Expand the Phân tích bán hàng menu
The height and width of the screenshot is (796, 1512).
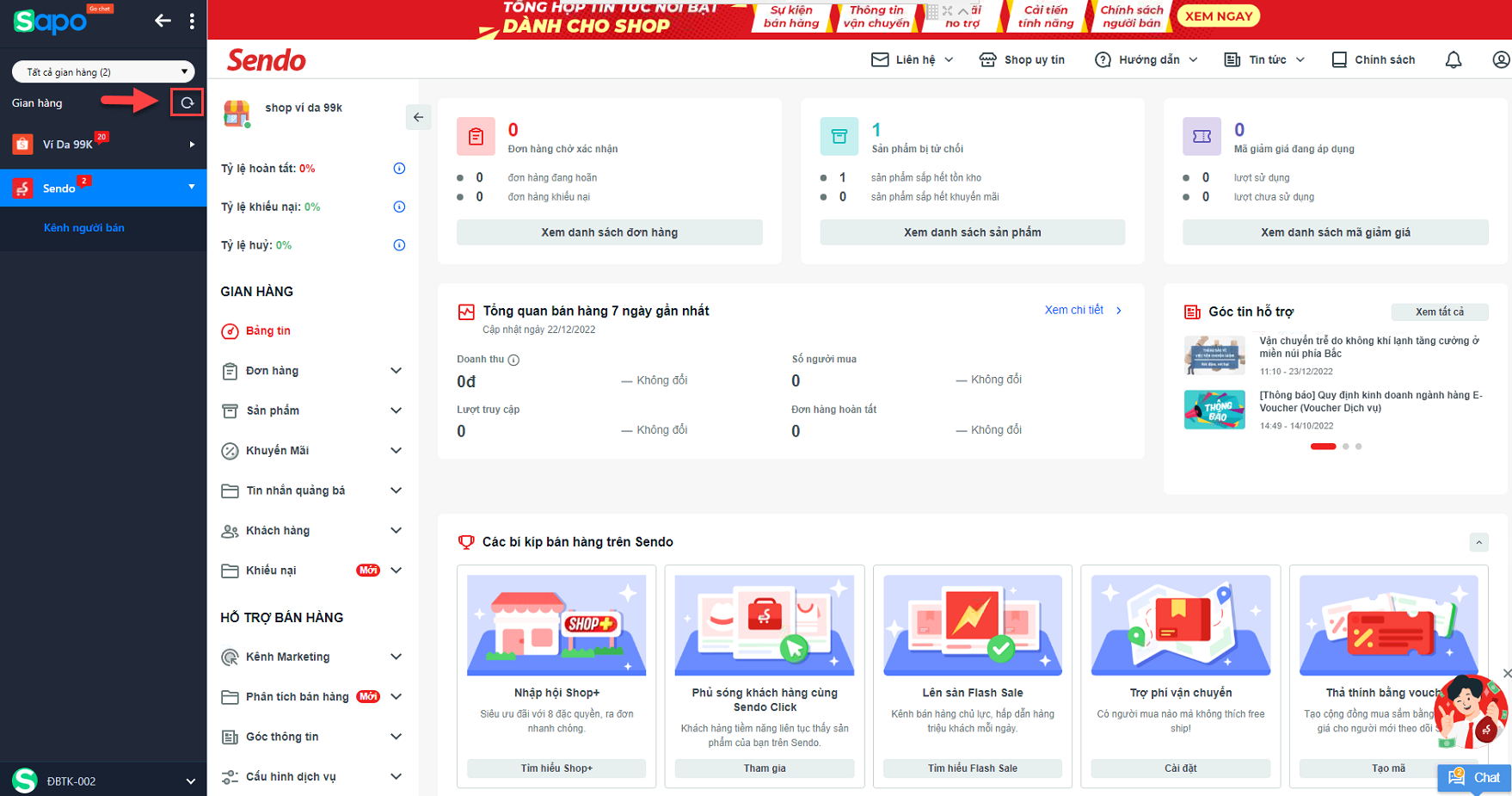click(x=396, y=696)
